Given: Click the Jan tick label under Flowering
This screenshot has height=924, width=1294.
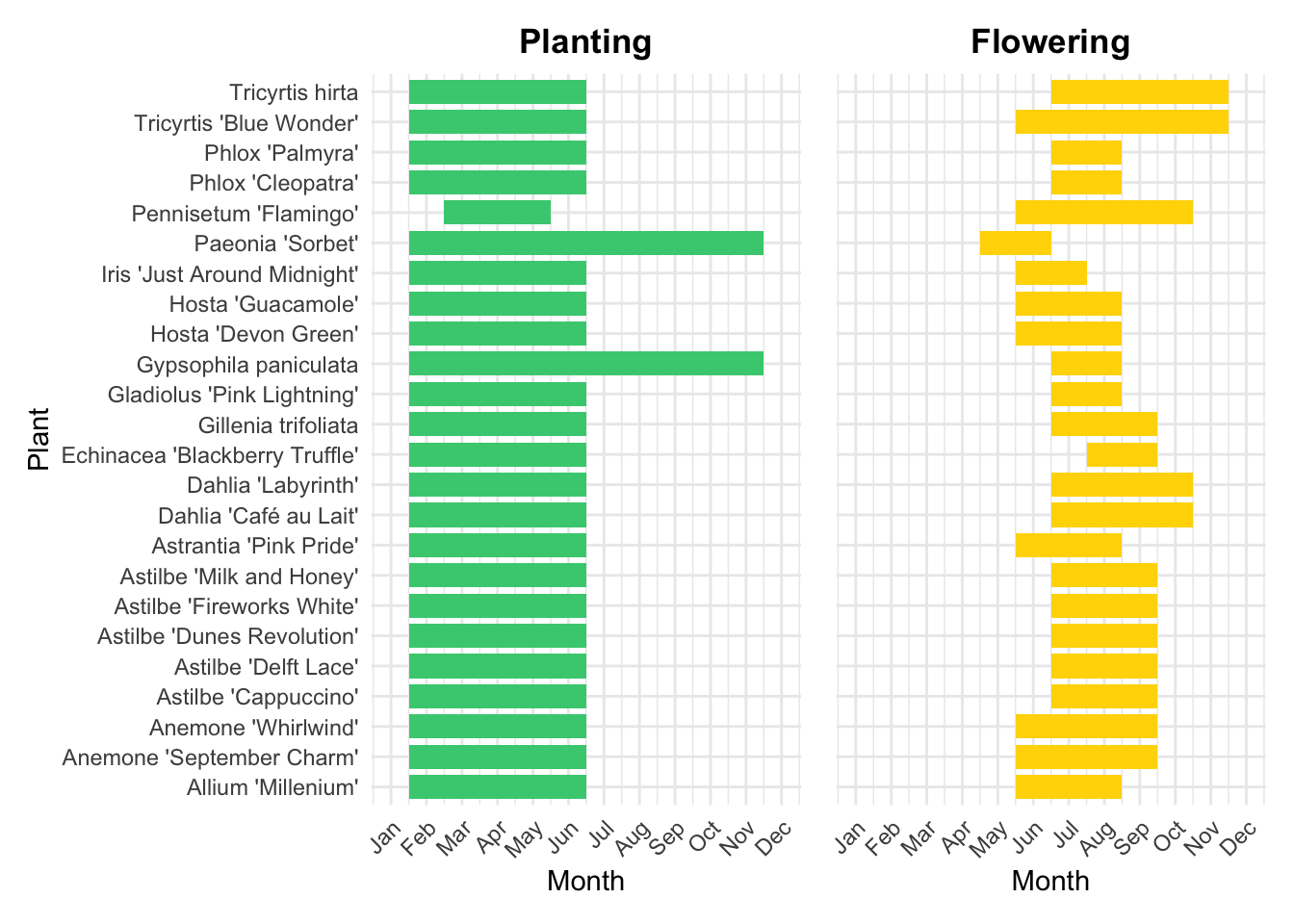Looking at the screenshot, I should (849, 837).
